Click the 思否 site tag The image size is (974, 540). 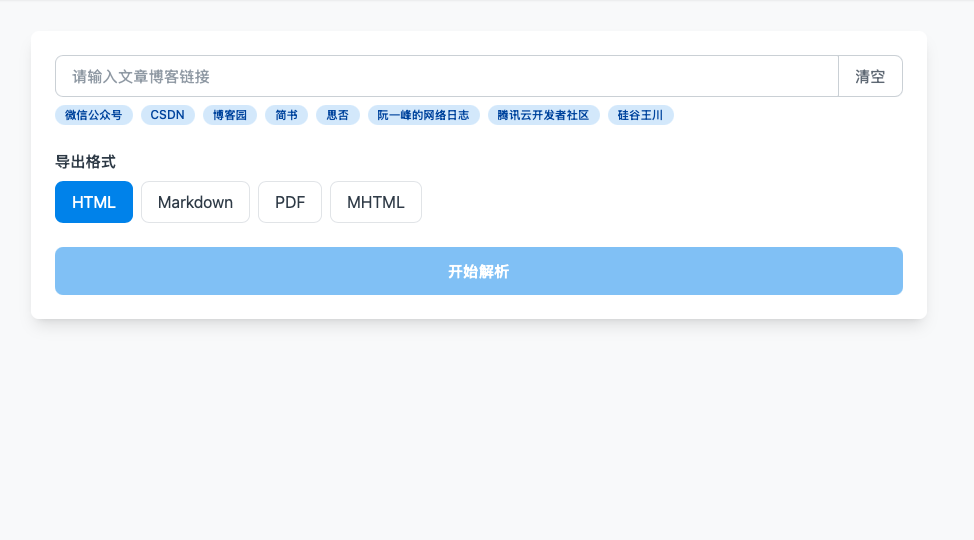[337, 115]
